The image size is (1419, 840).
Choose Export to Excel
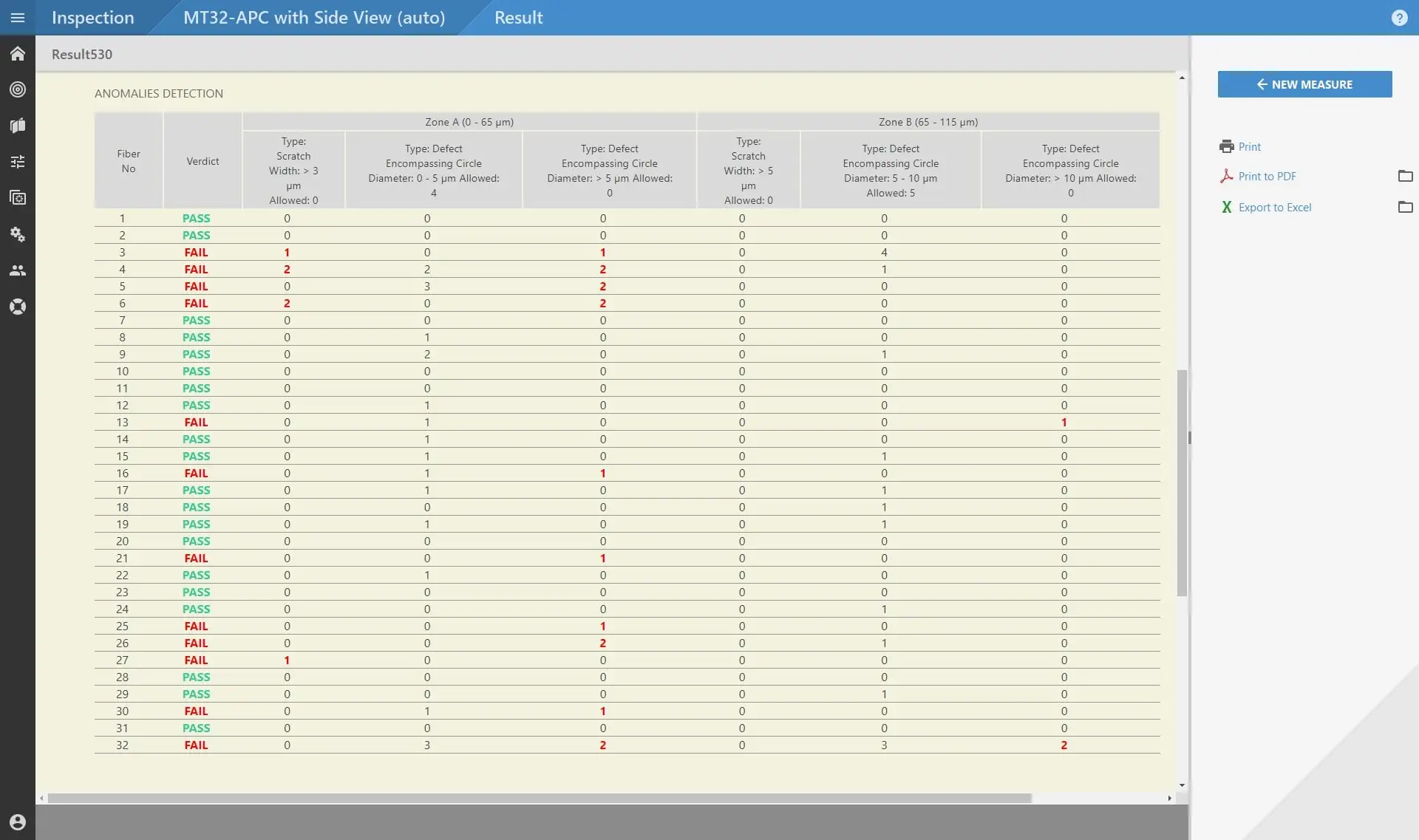(x=1274, y=208)
